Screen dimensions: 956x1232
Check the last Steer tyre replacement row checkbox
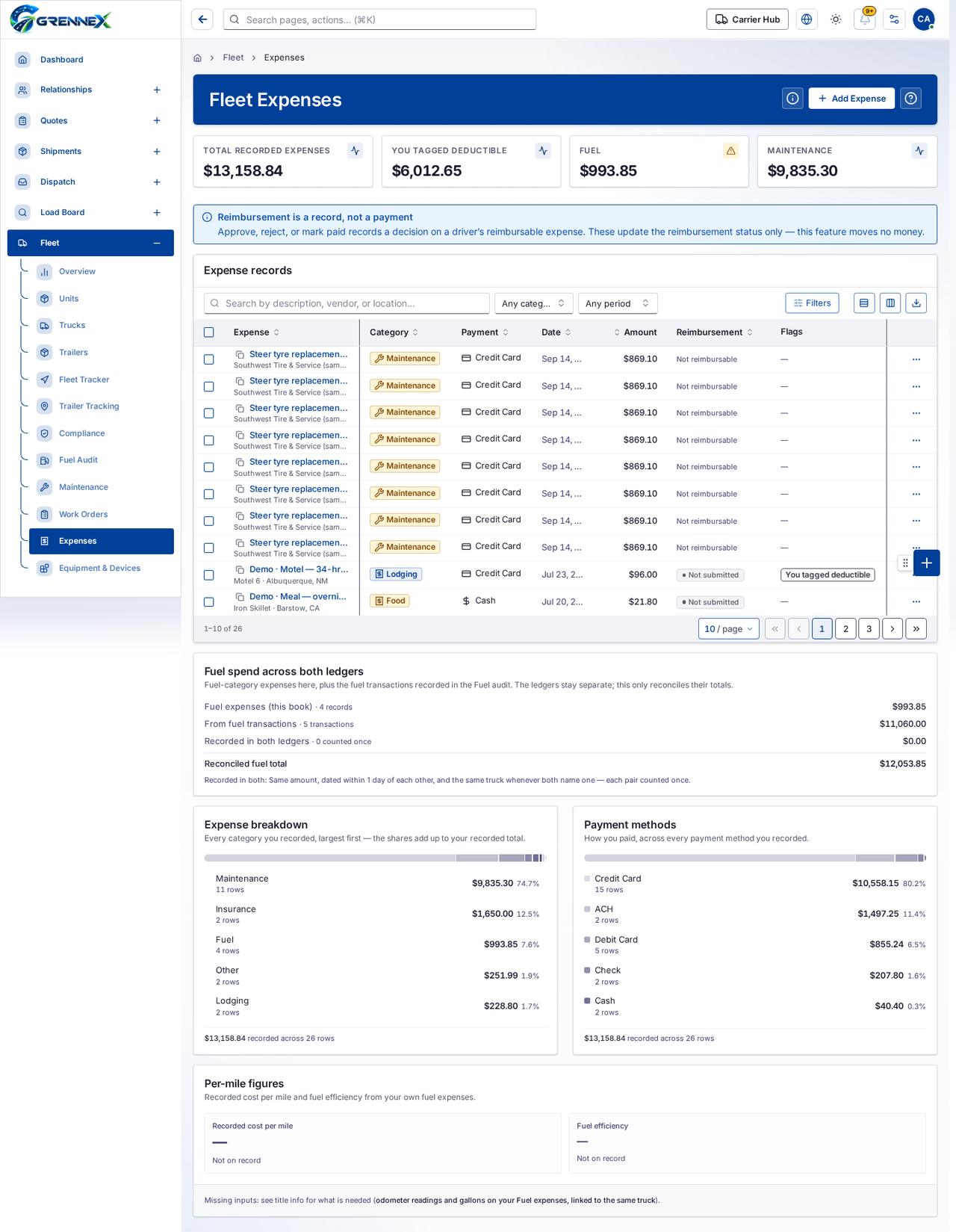point(209,548)
